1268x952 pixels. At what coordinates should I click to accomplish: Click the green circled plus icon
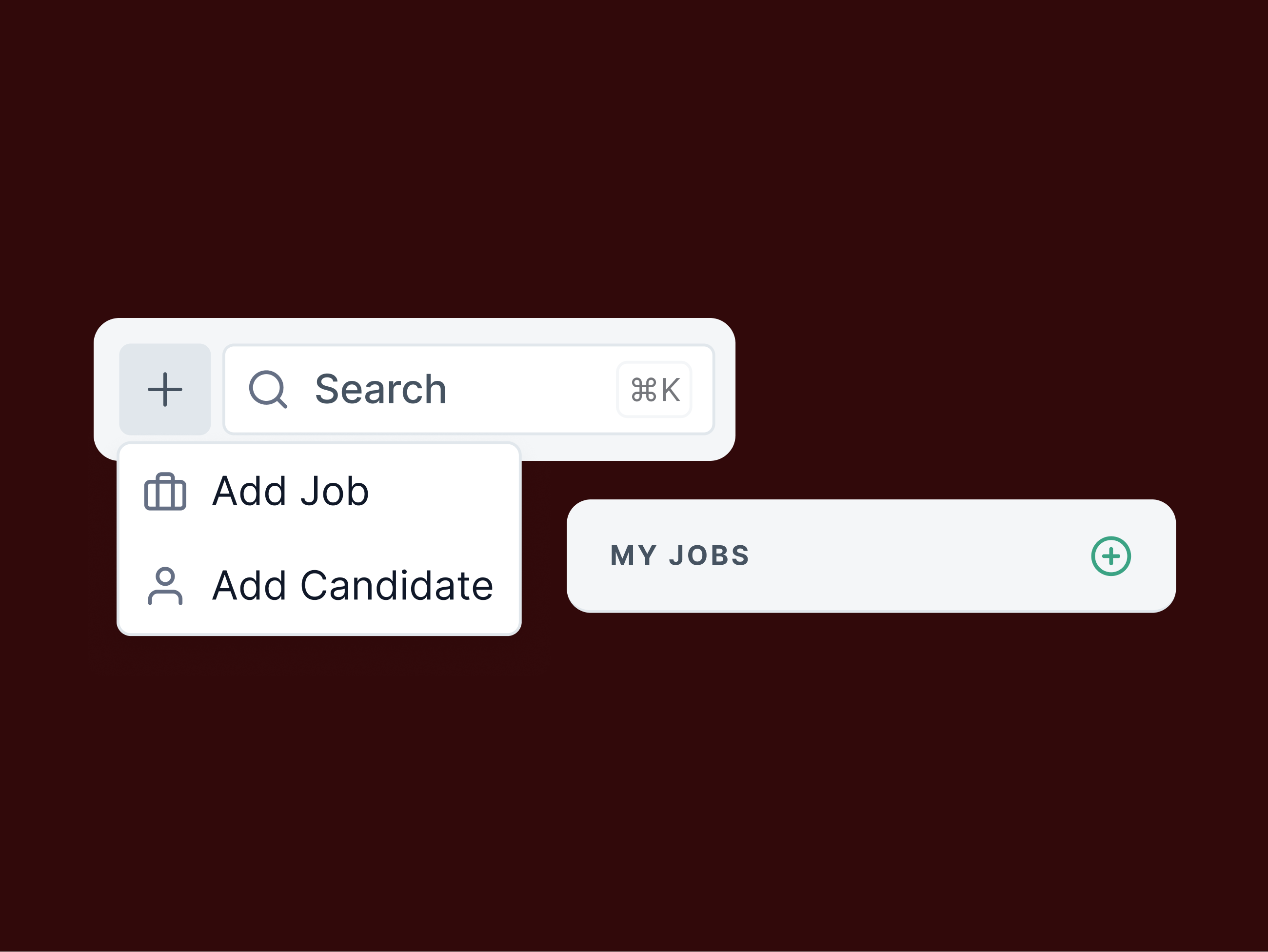[x=1110, y=556]
